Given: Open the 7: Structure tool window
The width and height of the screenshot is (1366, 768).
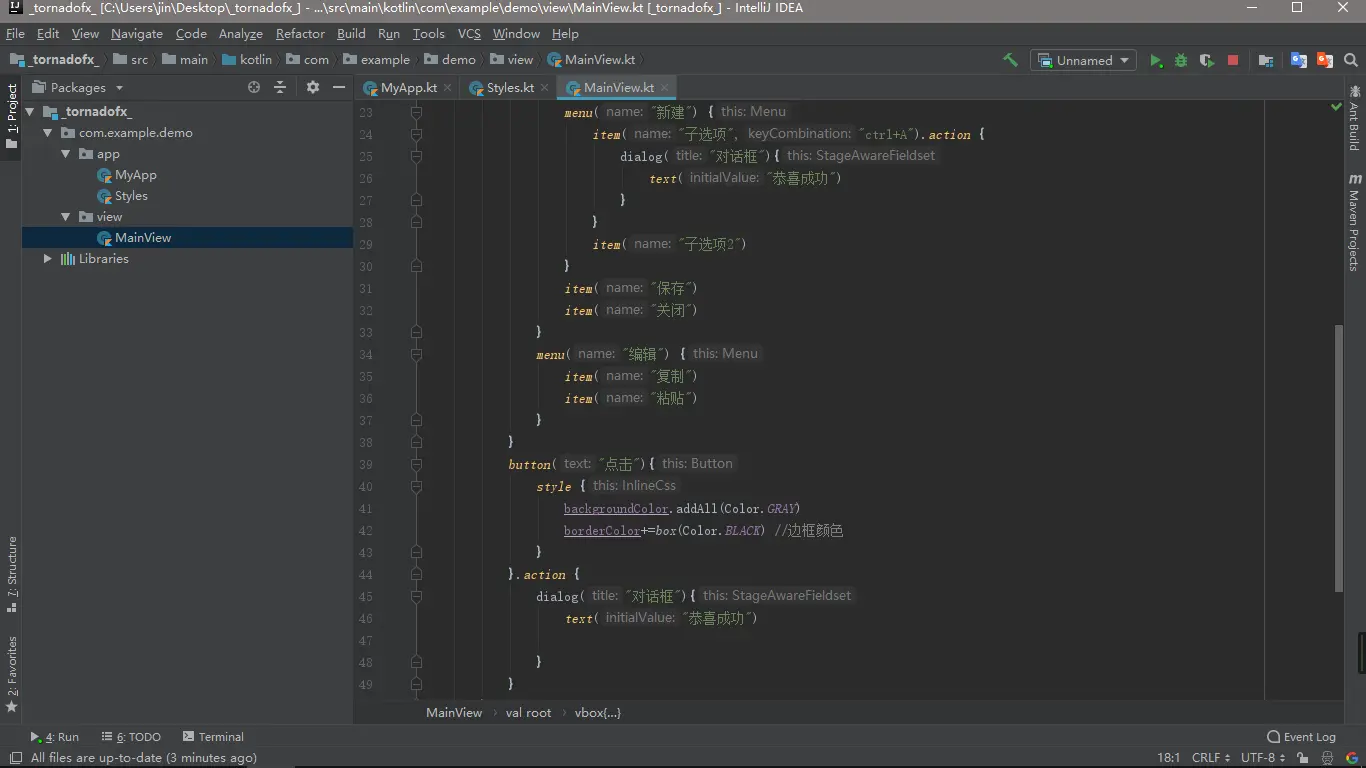Looking at the screenshot, I should click(11, 572).
